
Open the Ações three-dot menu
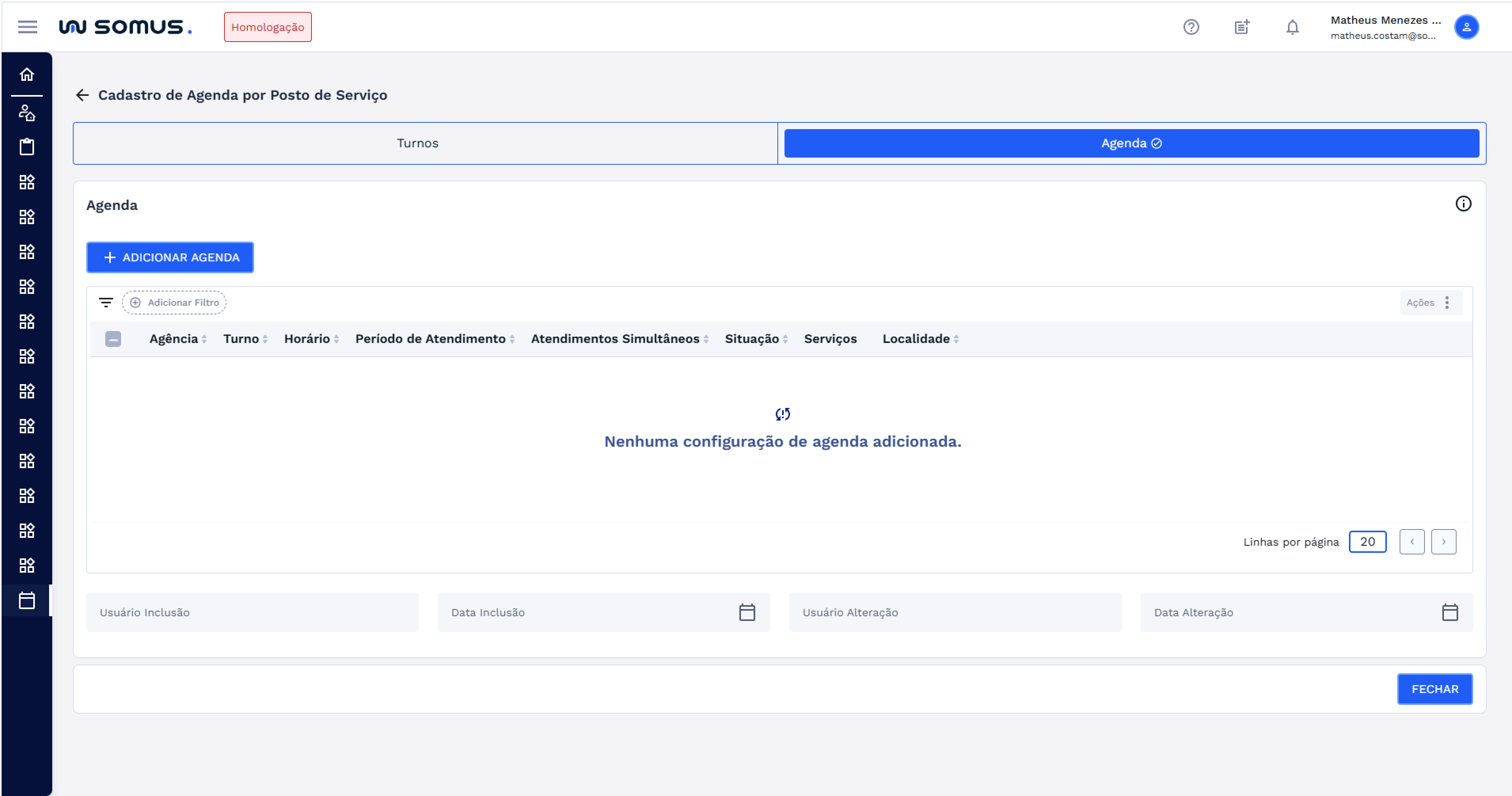click(x=1446, y=303)
